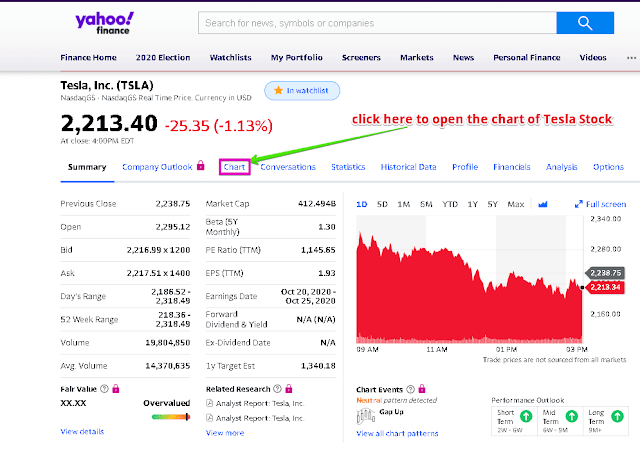The height and width of the screenshot is (451, 640).
Task: Open the Chart tab
Action: pyautogui.click(x=234, y=167)
